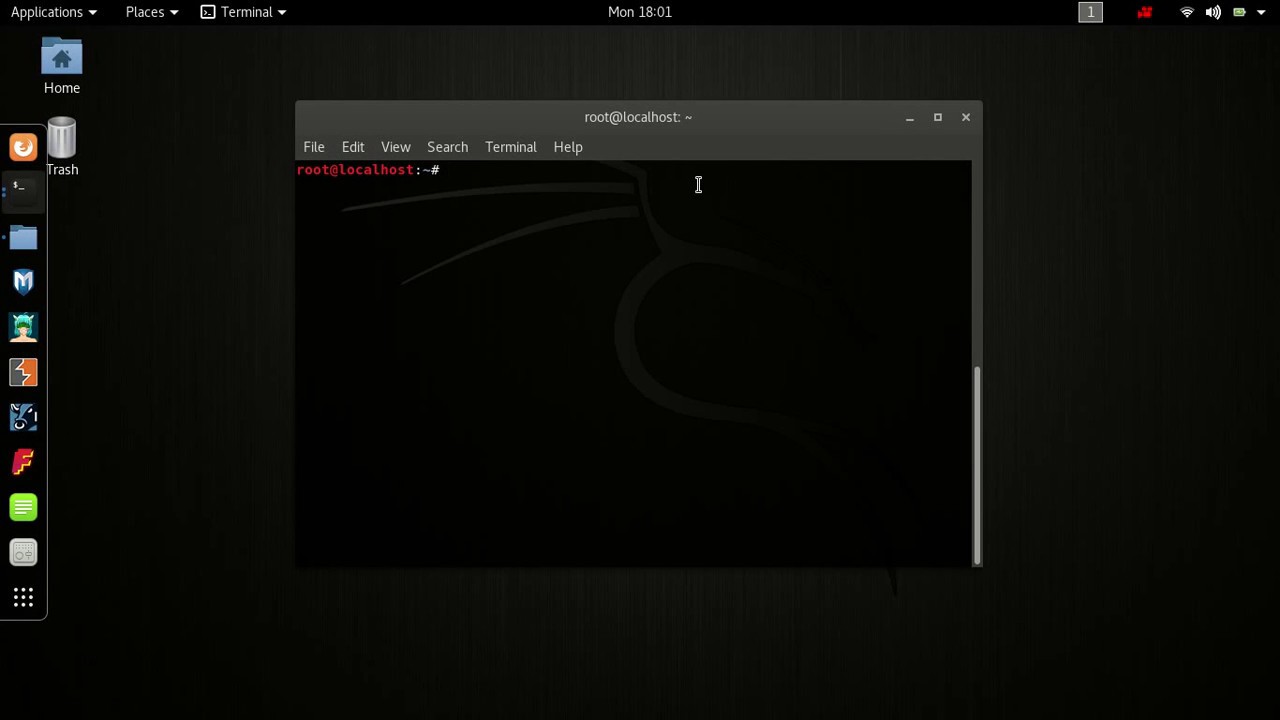
Task: Click the battery status icon
Action: [x=1239, y=12]
